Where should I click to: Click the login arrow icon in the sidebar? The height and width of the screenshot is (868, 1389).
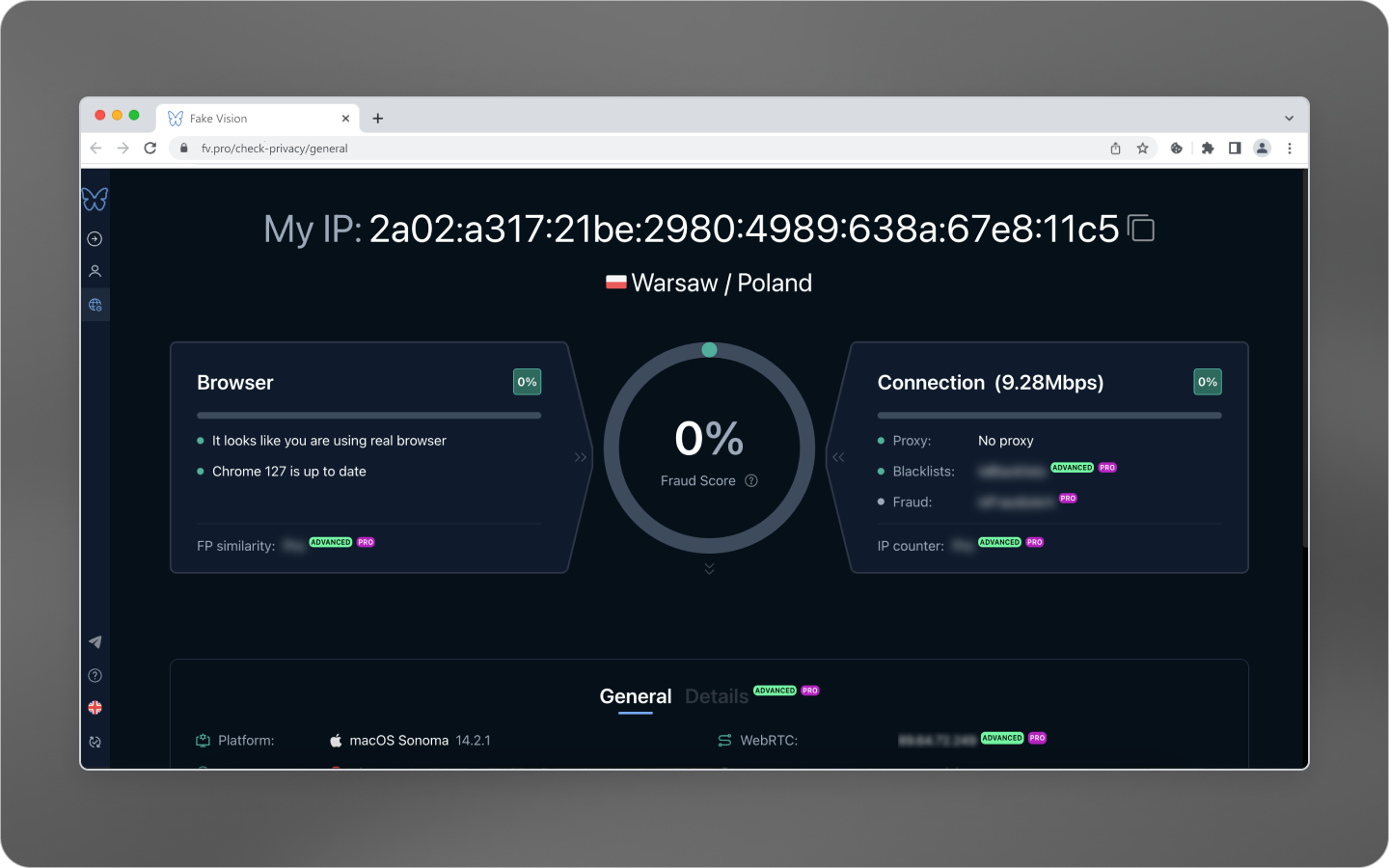pos(94,238)
